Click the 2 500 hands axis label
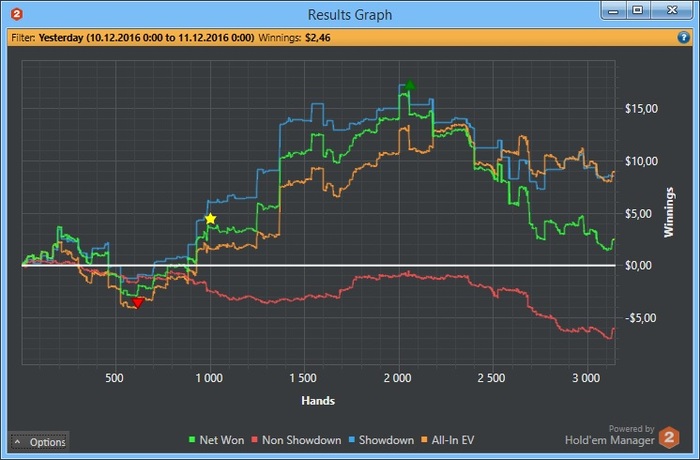700x460 pixels. tap(491, 378)
